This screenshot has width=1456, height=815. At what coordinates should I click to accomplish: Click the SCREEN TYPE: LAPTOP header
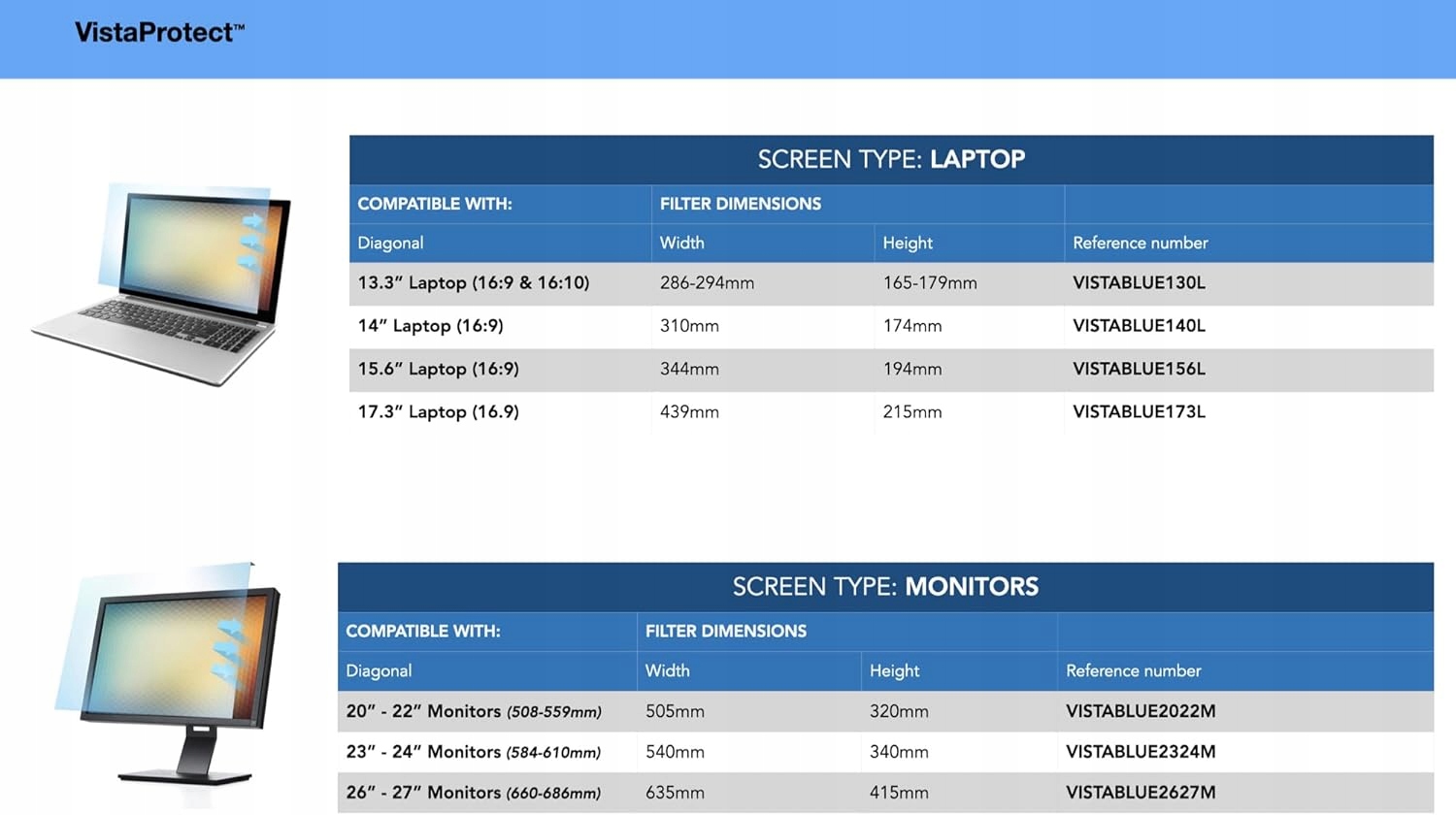[890, 159]
